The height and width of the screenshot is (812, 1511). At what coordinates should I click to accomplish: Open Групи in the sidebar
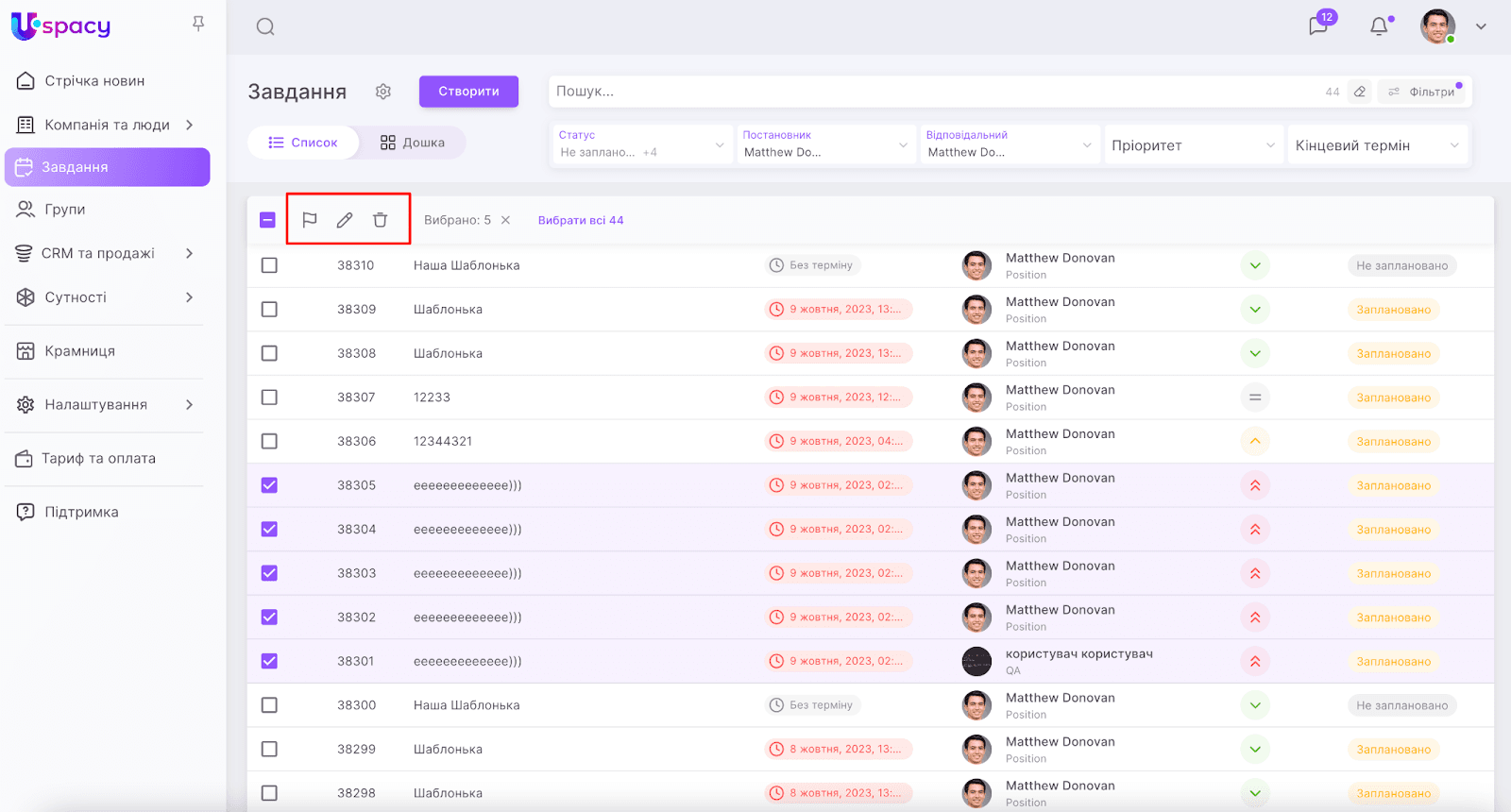coord(64,210)
